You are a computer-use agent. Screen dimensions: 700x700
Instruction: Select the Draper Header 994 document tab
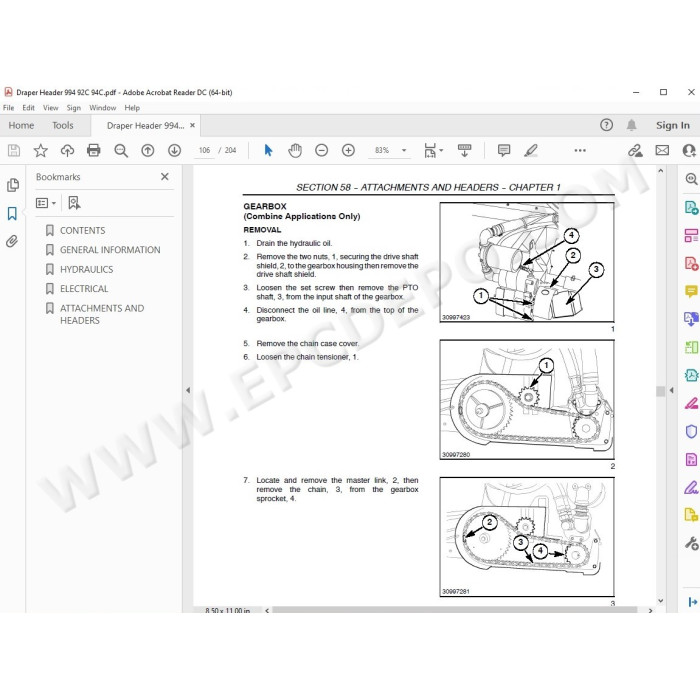coord(145,125)
